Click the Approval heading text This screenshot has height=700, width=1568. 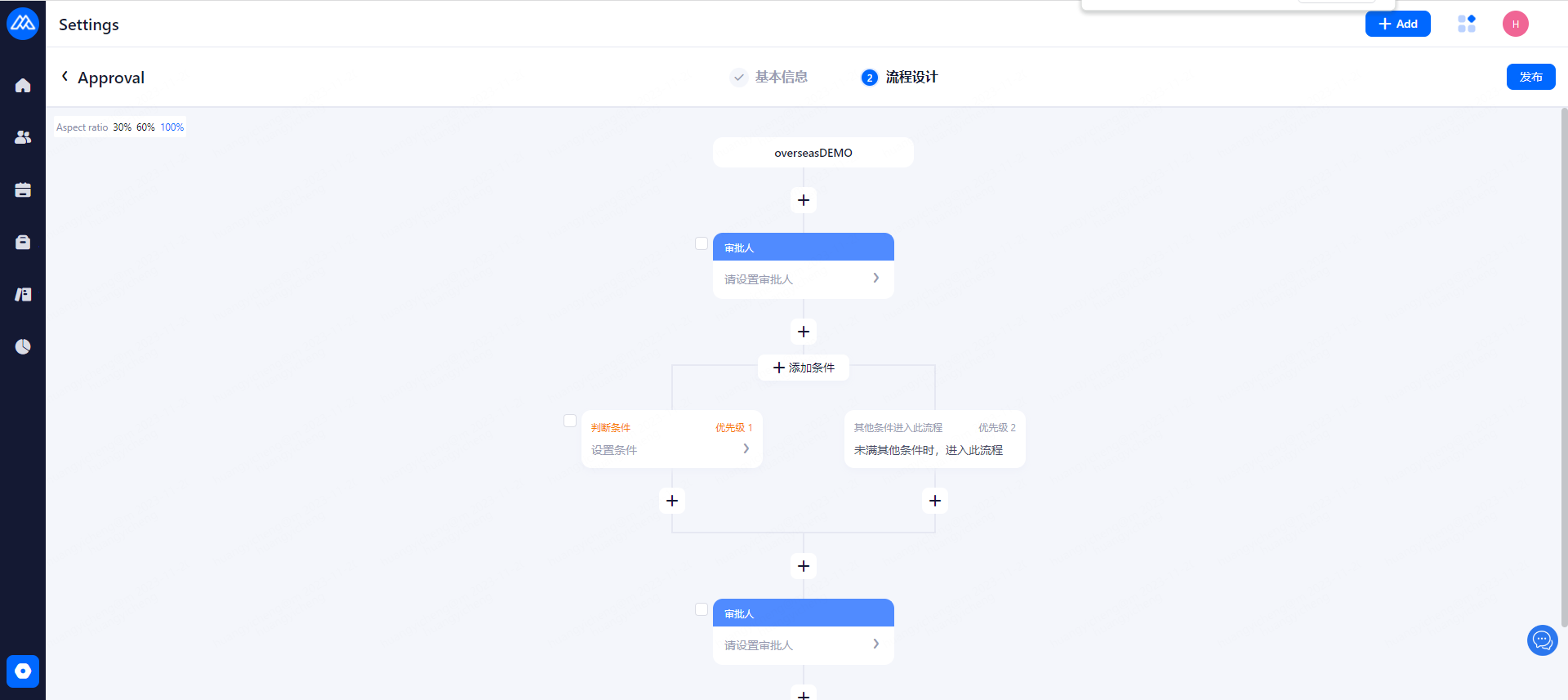pyautogui.click(x=111, y=78)
